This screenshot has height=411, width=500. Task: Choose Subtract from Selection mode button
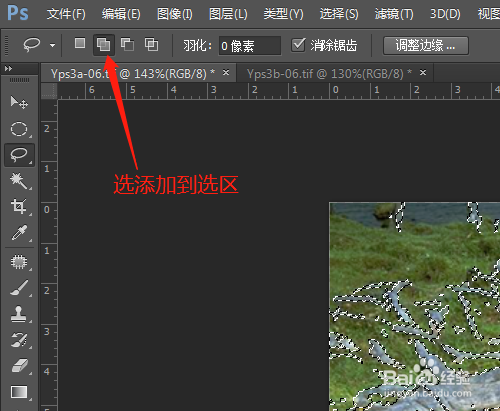coord(127,44)
